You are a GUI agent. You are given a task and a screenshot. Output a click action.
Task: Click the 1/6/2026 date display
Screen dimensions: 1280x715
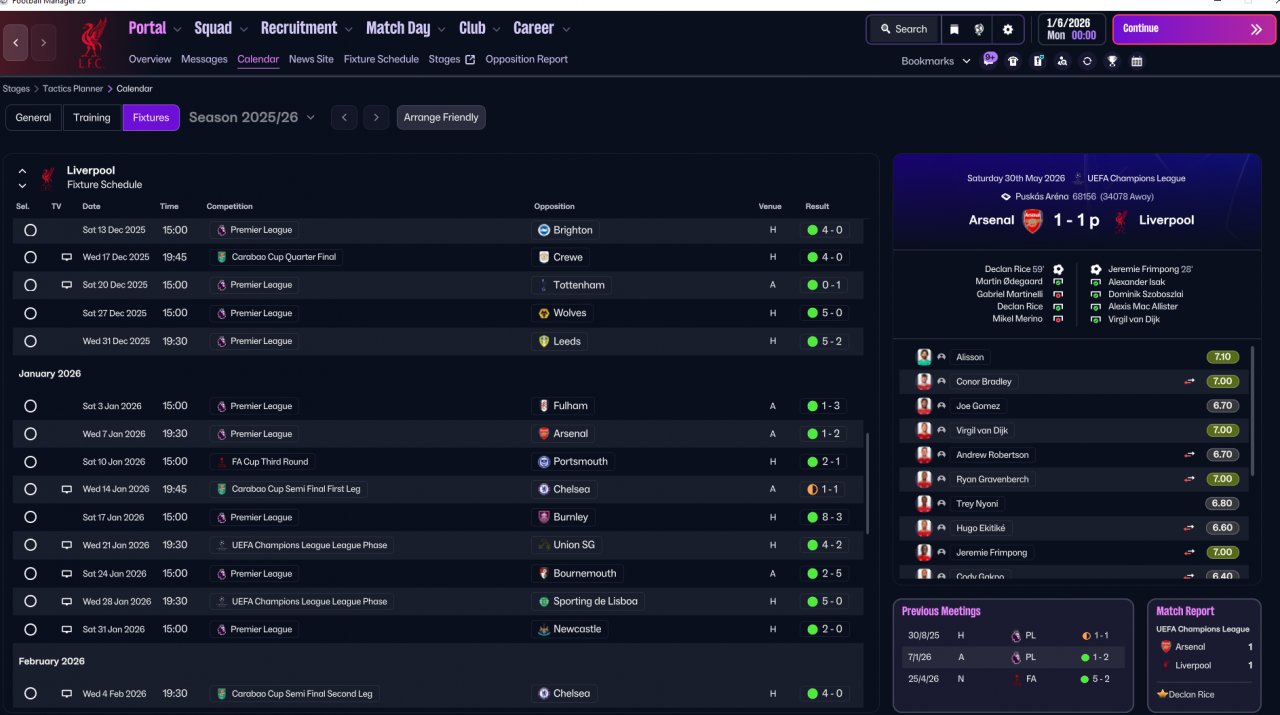tap(1071, 29)
